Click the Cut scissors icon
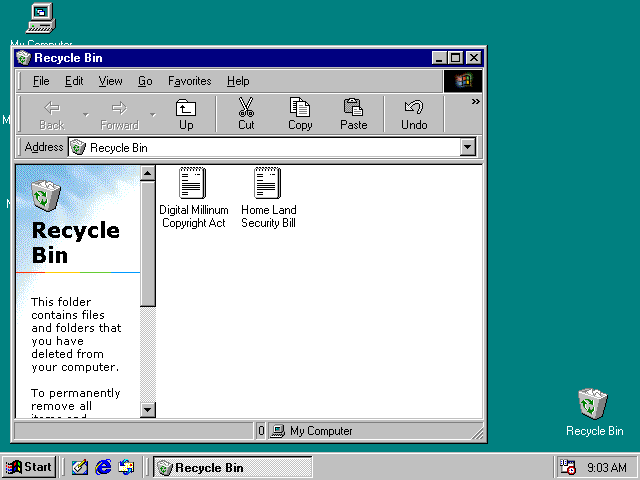640x480 pixels. [x=246, y=107]
